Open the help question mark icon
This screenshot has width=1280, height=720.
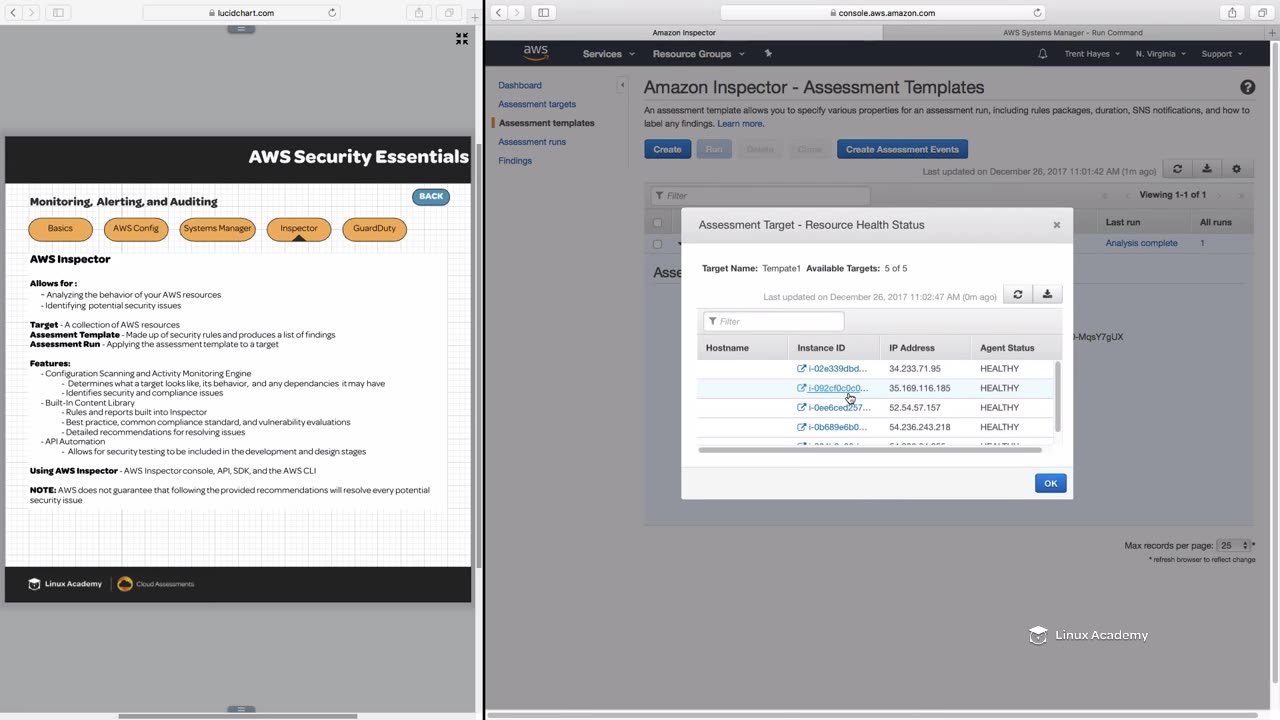[1247, 88]
